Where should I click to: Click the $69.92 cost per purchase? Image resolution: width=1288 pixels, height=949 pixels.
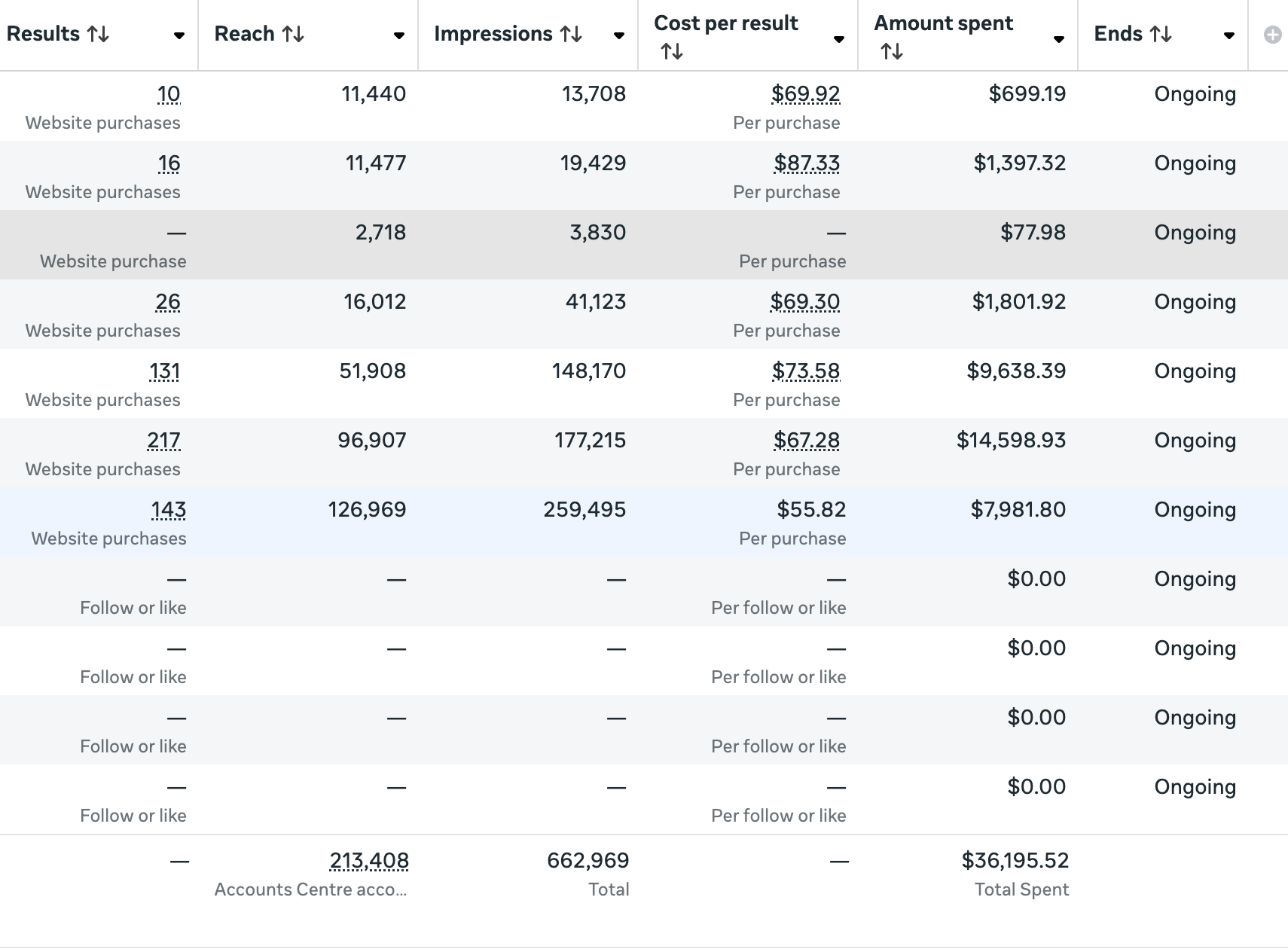805,94
